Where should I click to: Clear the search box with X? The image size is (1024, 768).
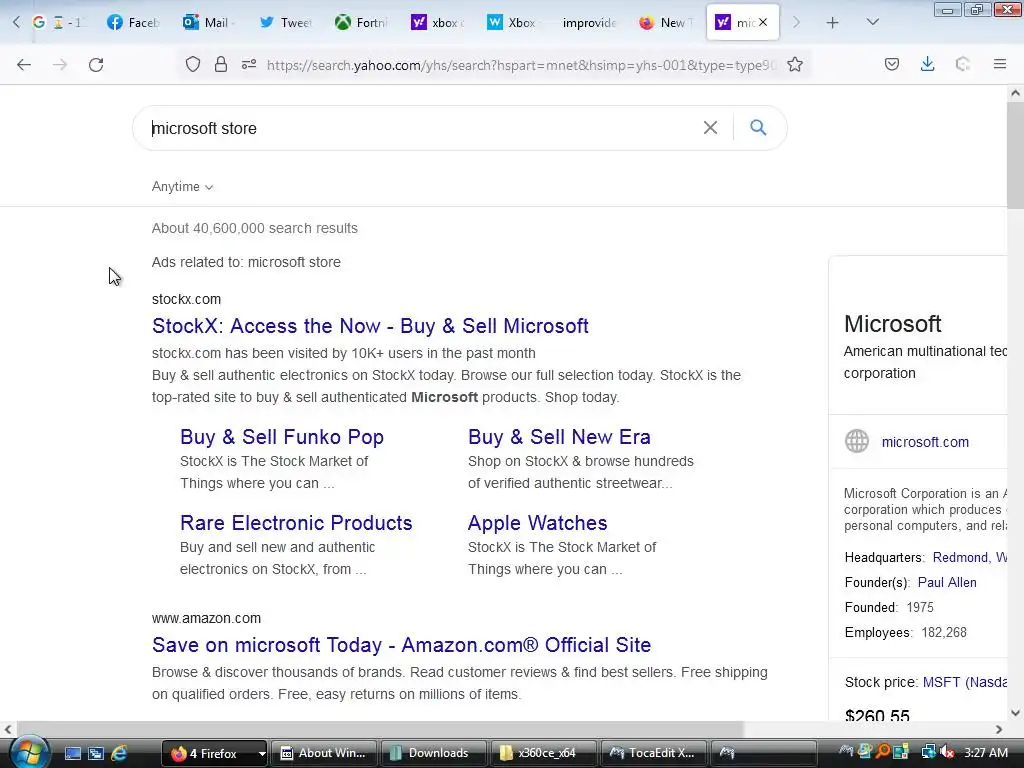pos(710,128)
